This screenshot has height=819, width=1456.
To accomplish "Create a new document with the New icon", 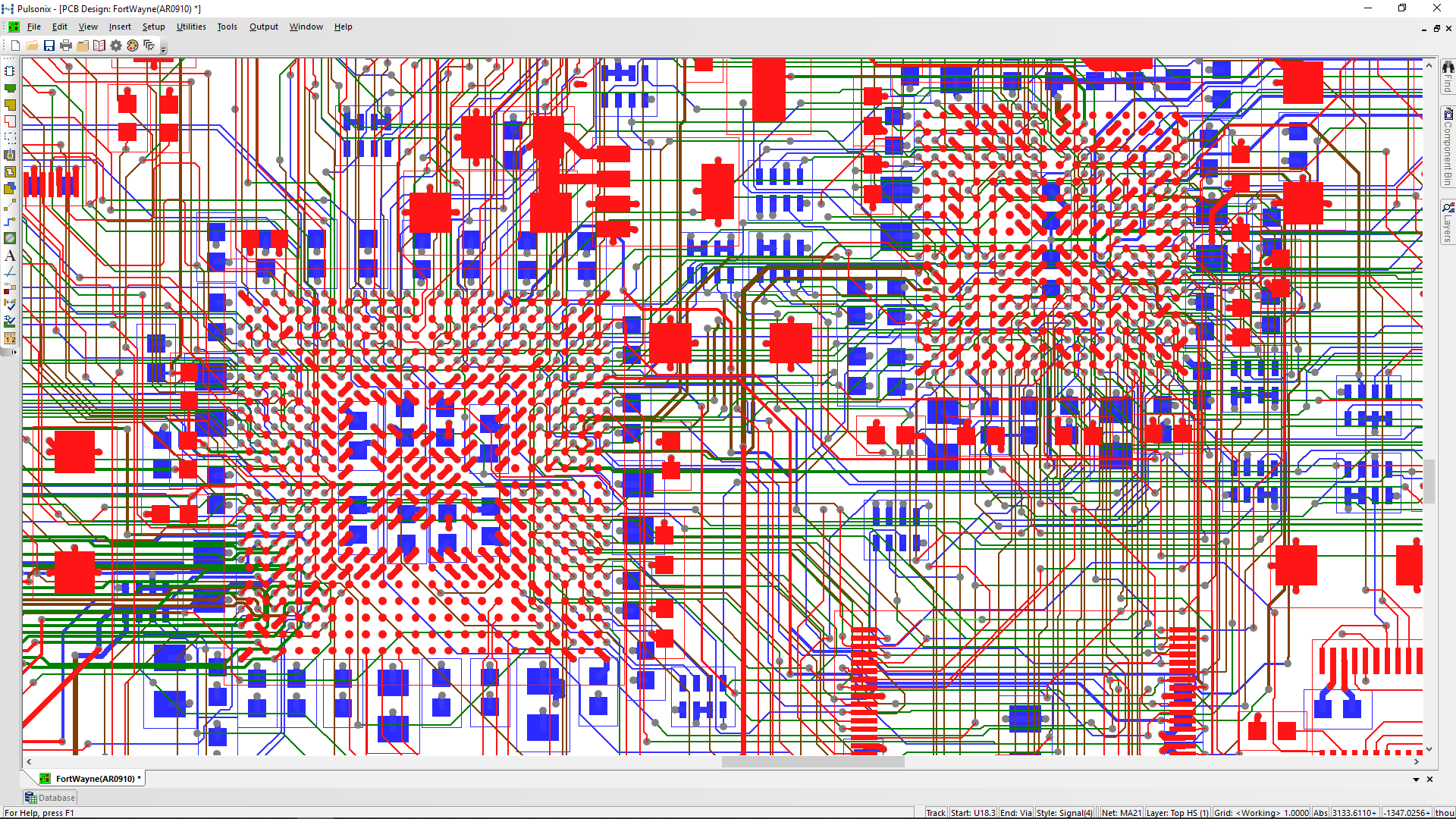I will (15, 45).
